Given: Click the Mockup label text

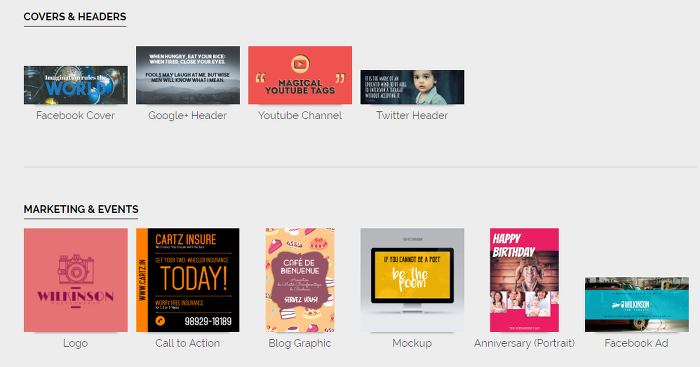Looking at the screenshot, I should click(x=412, y=343).
